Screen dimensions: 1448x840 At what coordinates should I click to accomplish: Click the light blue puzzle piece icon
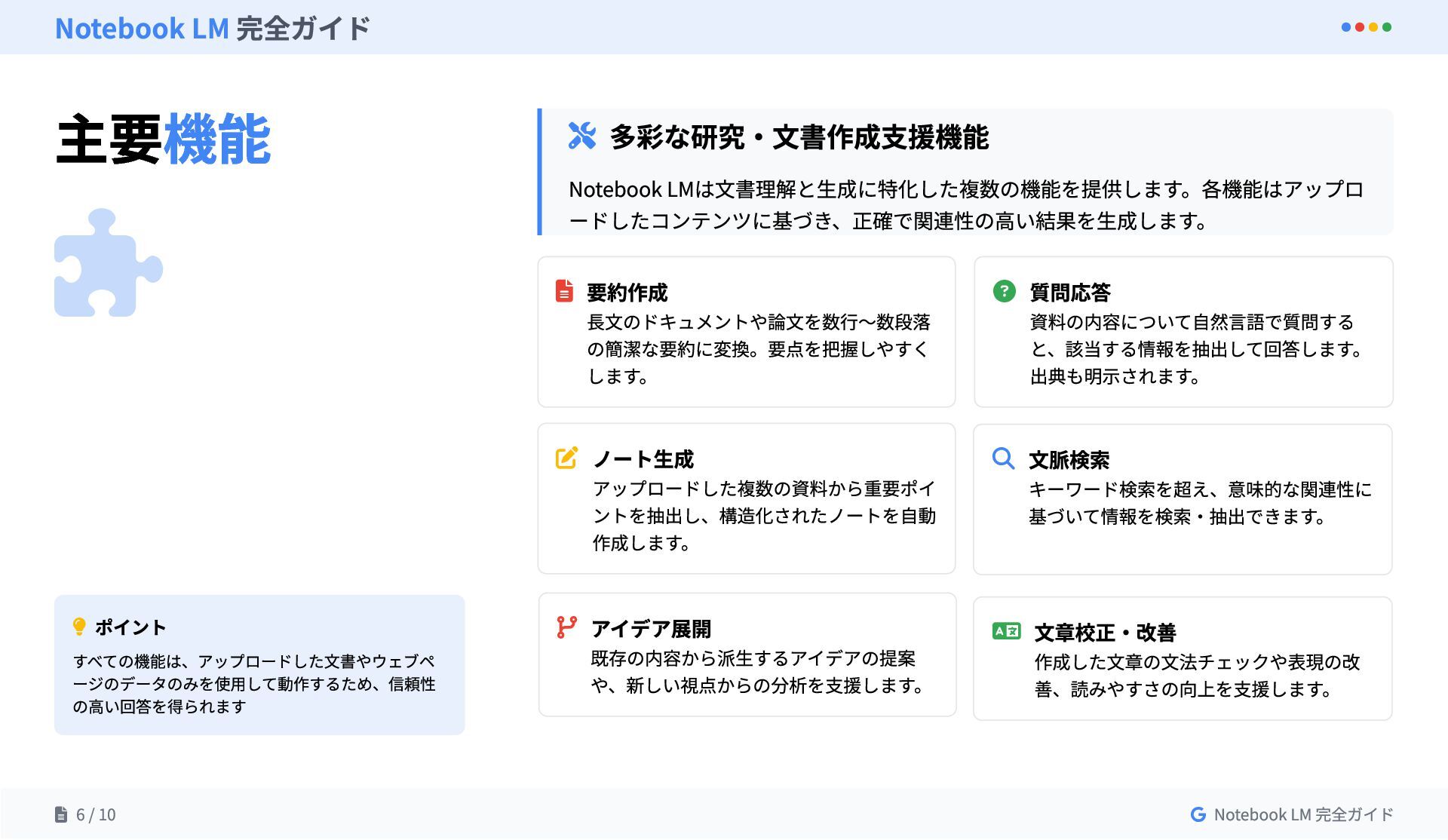[108, 263]
